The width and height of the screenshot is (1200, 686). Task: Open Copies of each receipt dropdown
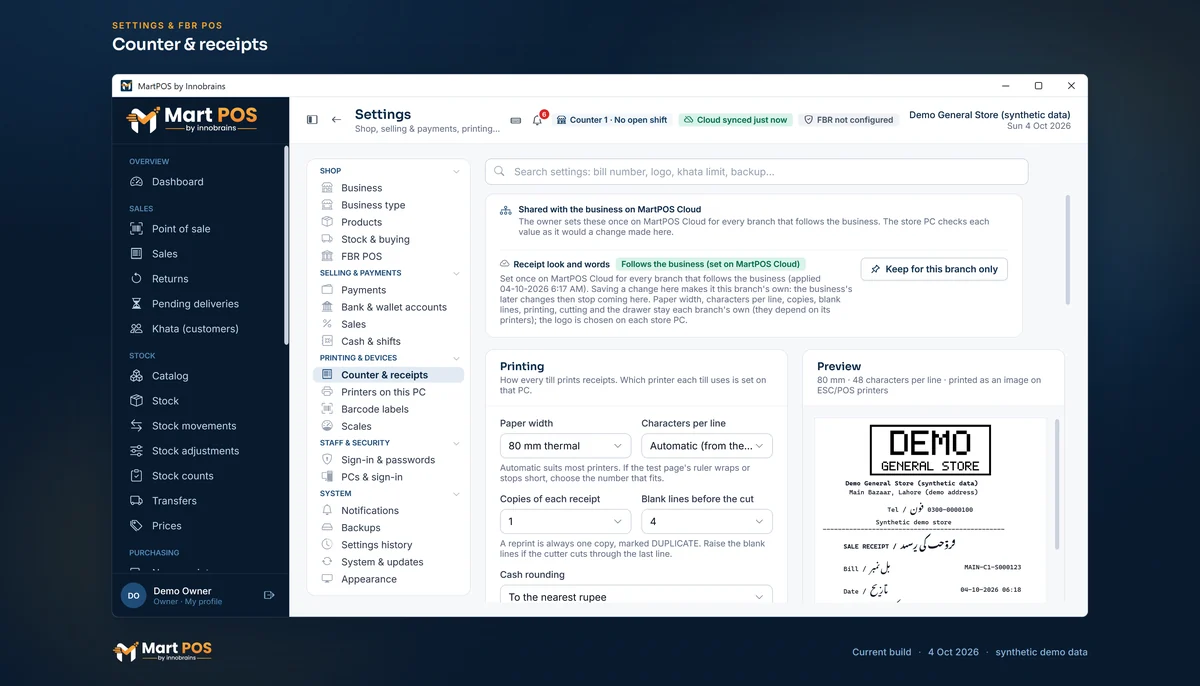(565, 522)
